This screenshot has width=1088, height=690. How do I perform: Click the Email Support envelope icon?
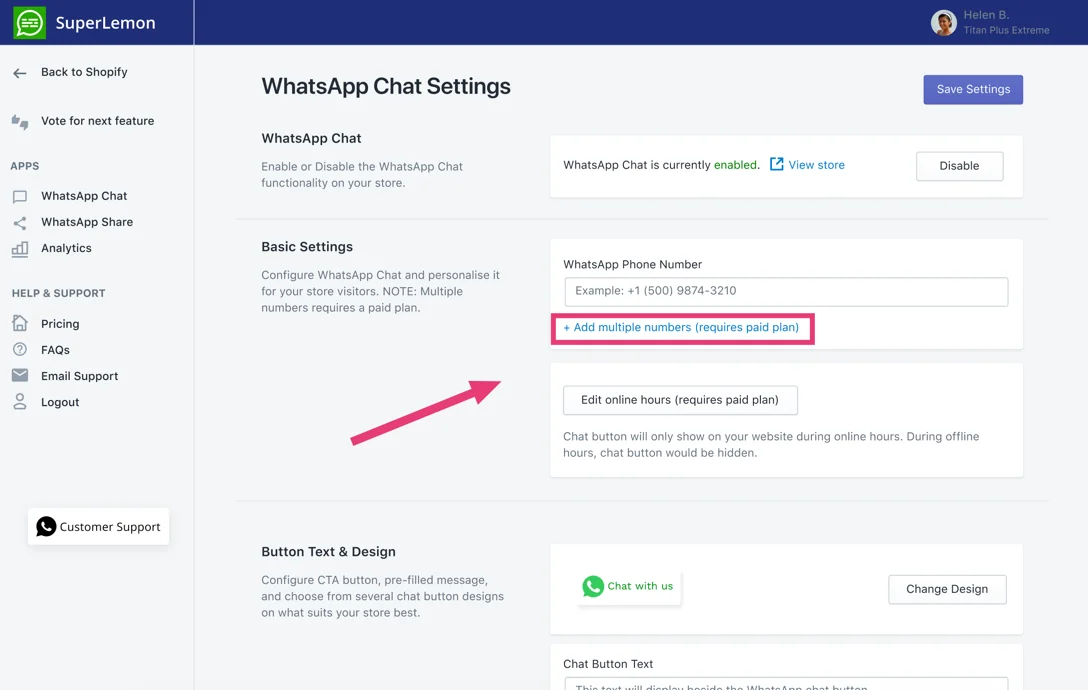(20, 376)
